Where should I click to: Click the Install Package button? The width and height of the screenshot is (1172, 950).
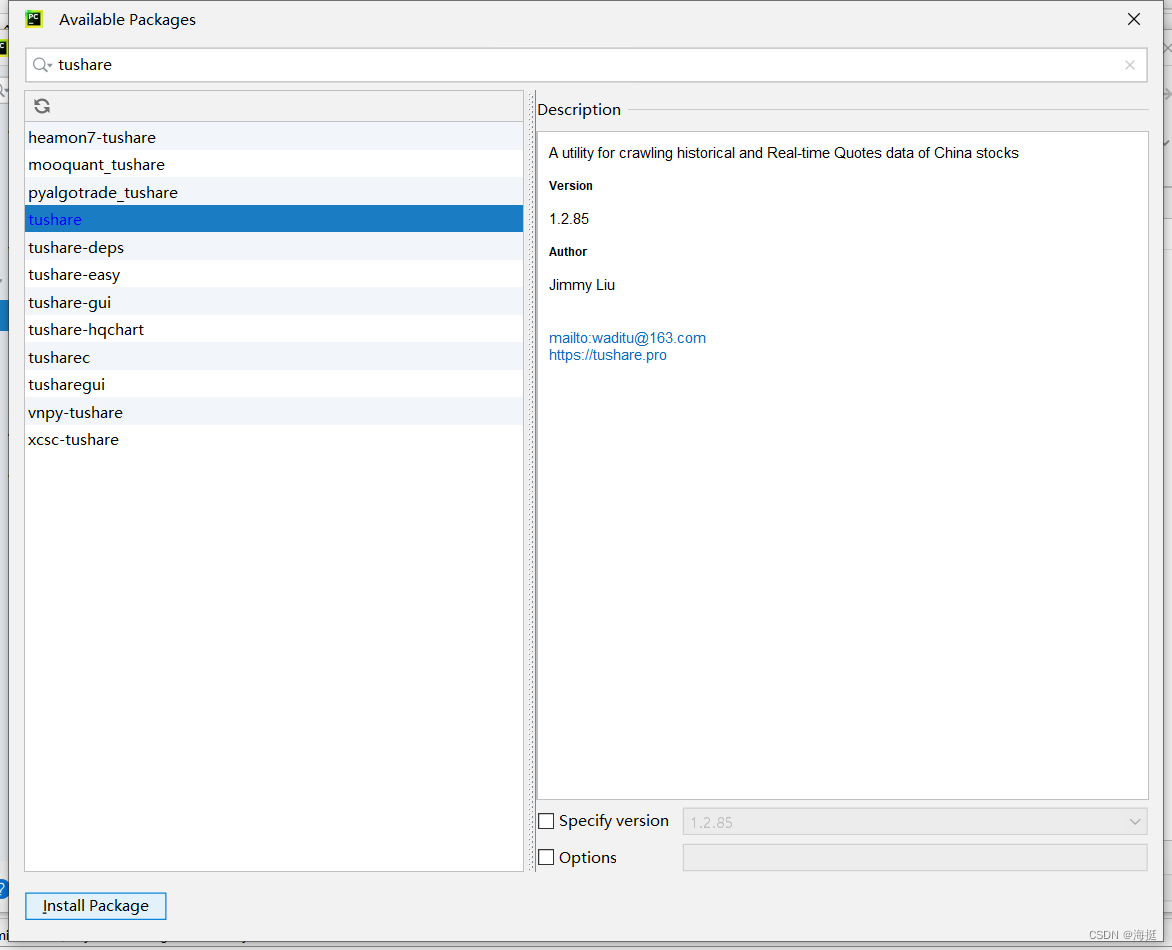96,906
